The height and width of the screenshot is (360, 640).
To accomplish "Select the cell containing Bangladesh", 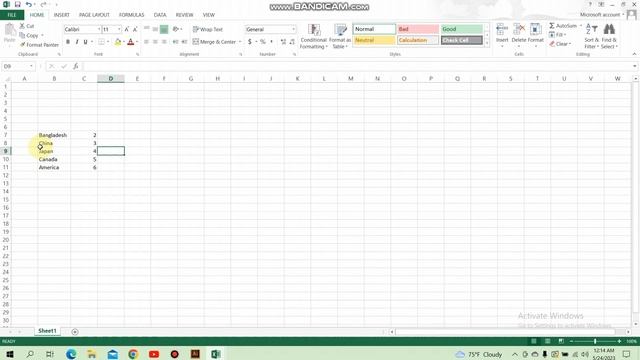I will click(54, 135).
